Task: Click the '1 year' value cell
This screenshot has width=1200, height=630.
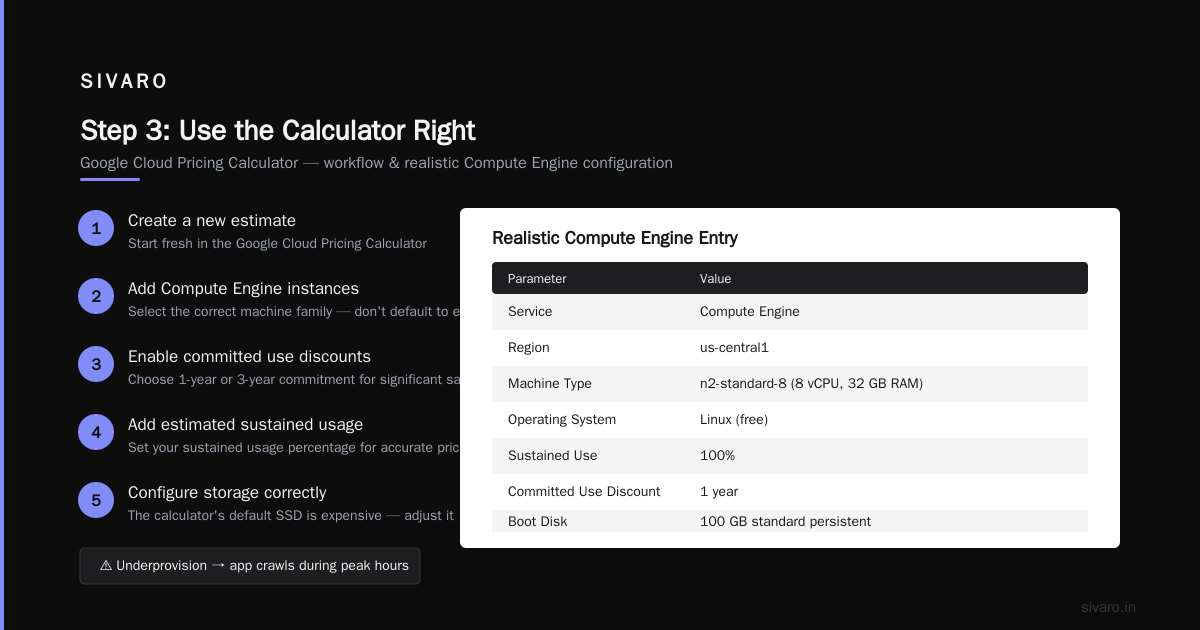Action: pos(719,492)
